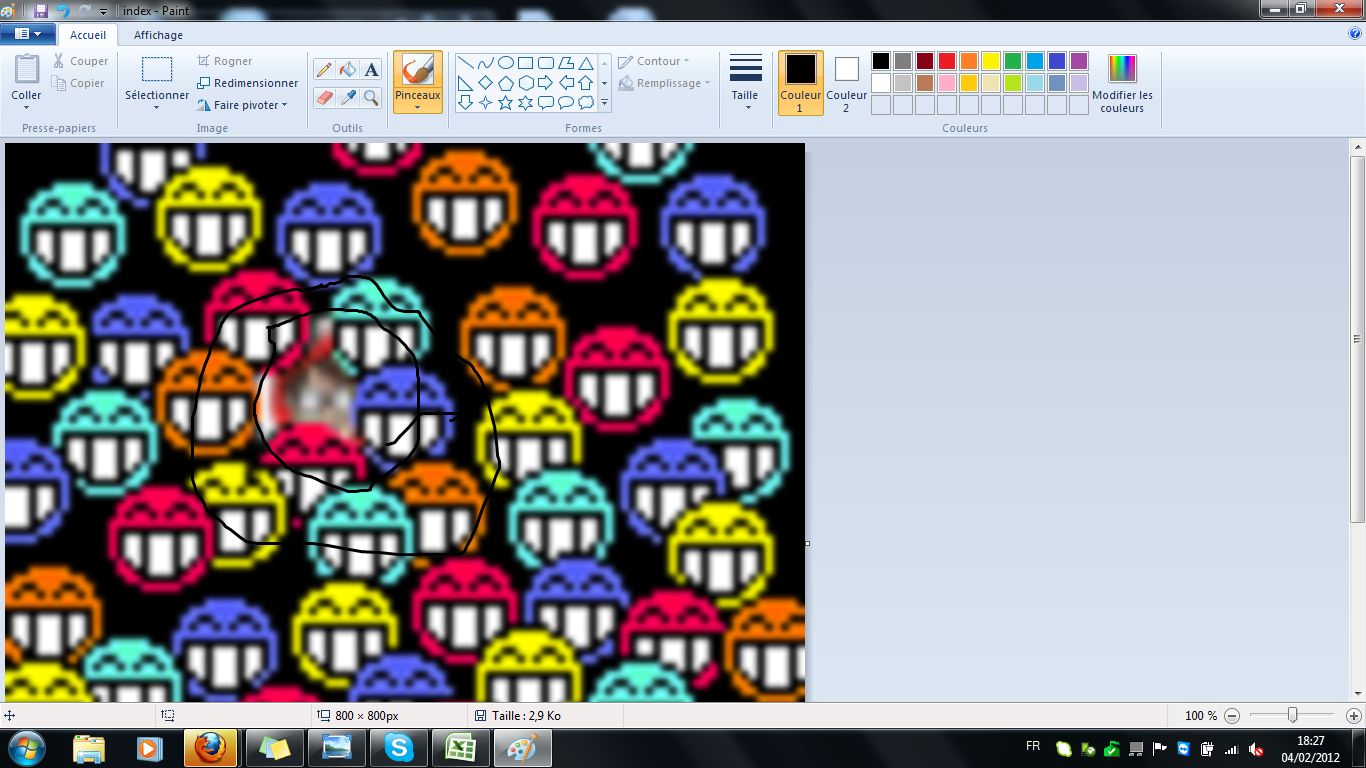
Task: Choose the right triangle shape
Action: (x=465, y=83)
